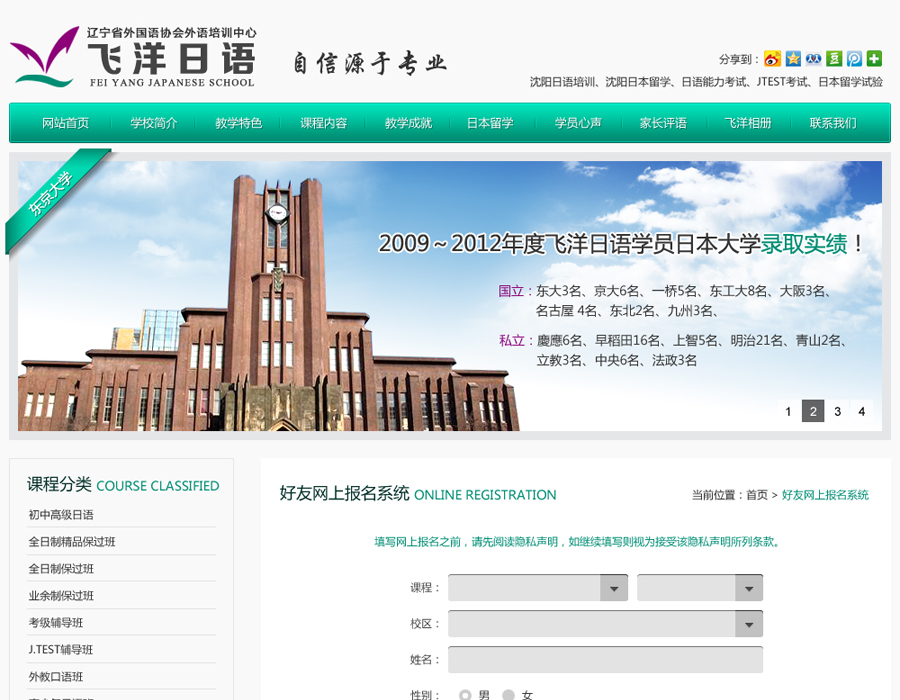Screen dimensions: 900x700
Task: Click the 姓名 name input field
Action: (x=605, y=660)
